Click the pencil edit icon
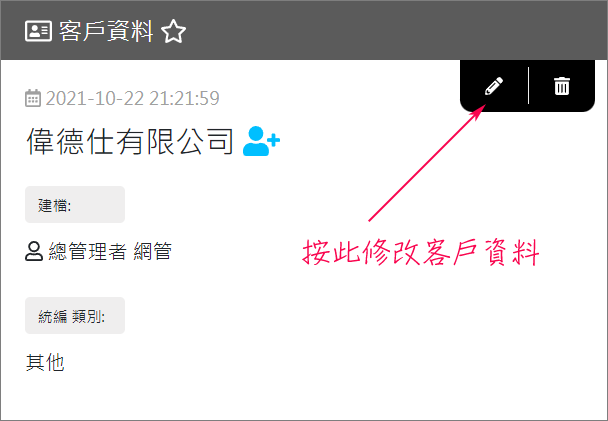Image resolution: width=608 pixels, height=421 pixels. 494,86
